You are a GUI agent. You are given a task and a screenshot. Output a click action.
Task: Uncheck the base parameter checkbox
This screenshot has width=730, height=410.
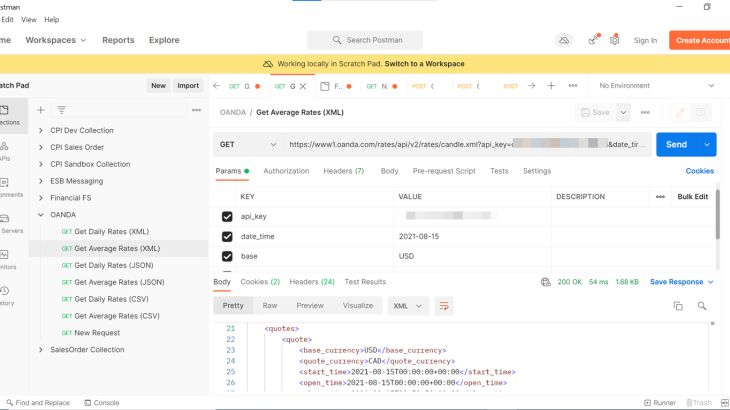click(x=227, y=256)
